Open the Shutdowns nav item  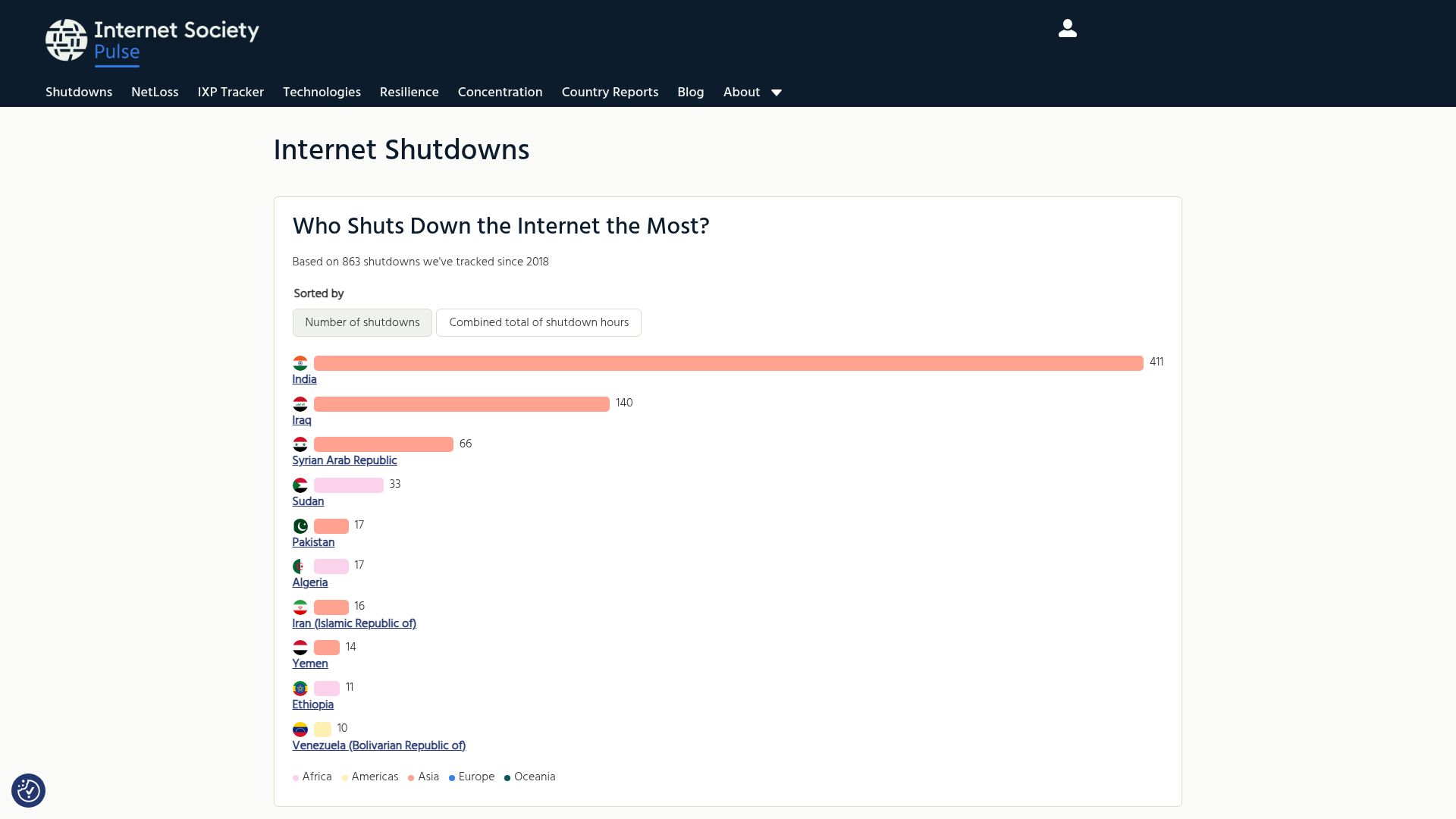point(79,92)
